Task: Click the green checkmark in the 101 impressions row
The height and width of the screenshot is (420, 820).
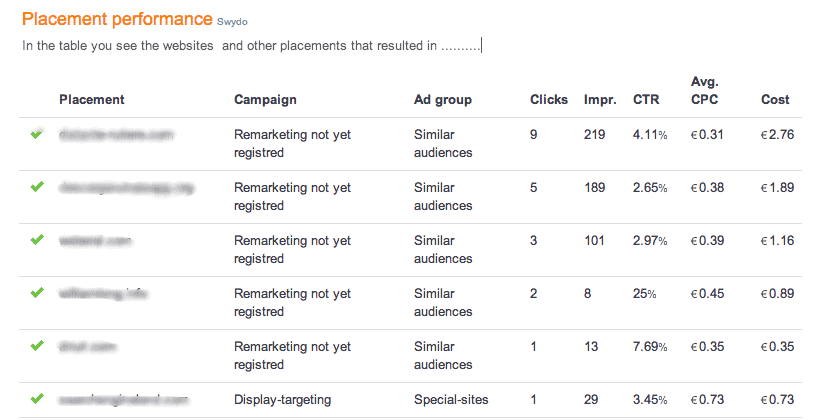Action: click(x=37, y=240)
